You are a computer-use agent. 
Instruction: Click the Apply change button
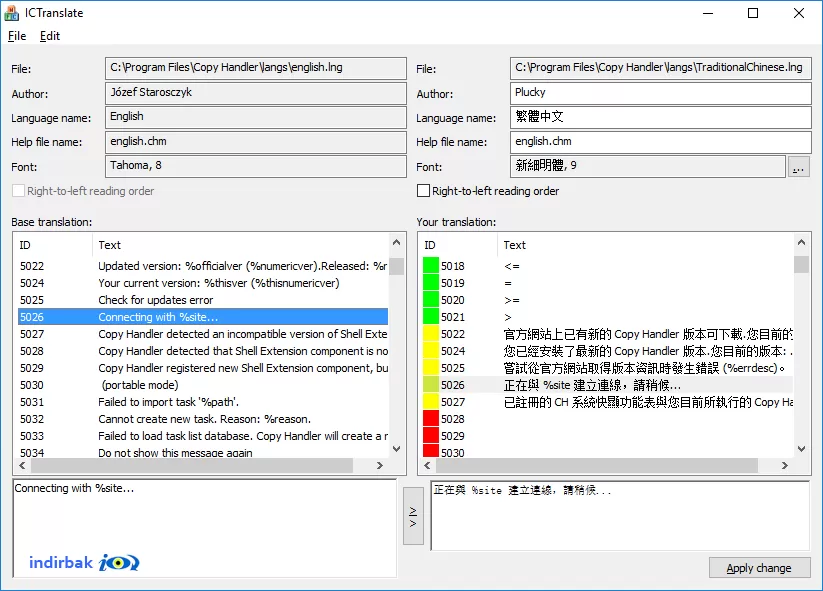759,568
